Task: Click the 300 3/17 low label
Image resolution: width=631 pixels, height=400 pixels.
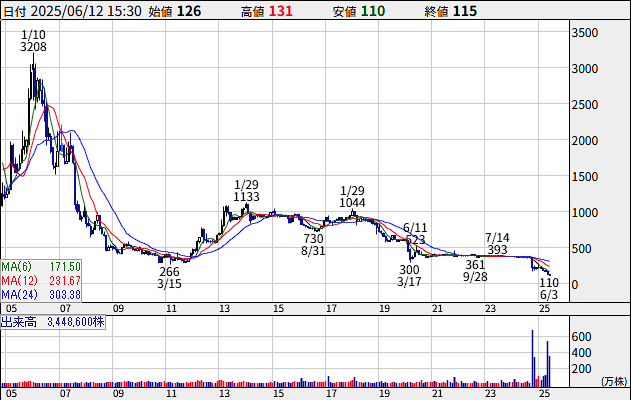Action: (x=409, y=276)
